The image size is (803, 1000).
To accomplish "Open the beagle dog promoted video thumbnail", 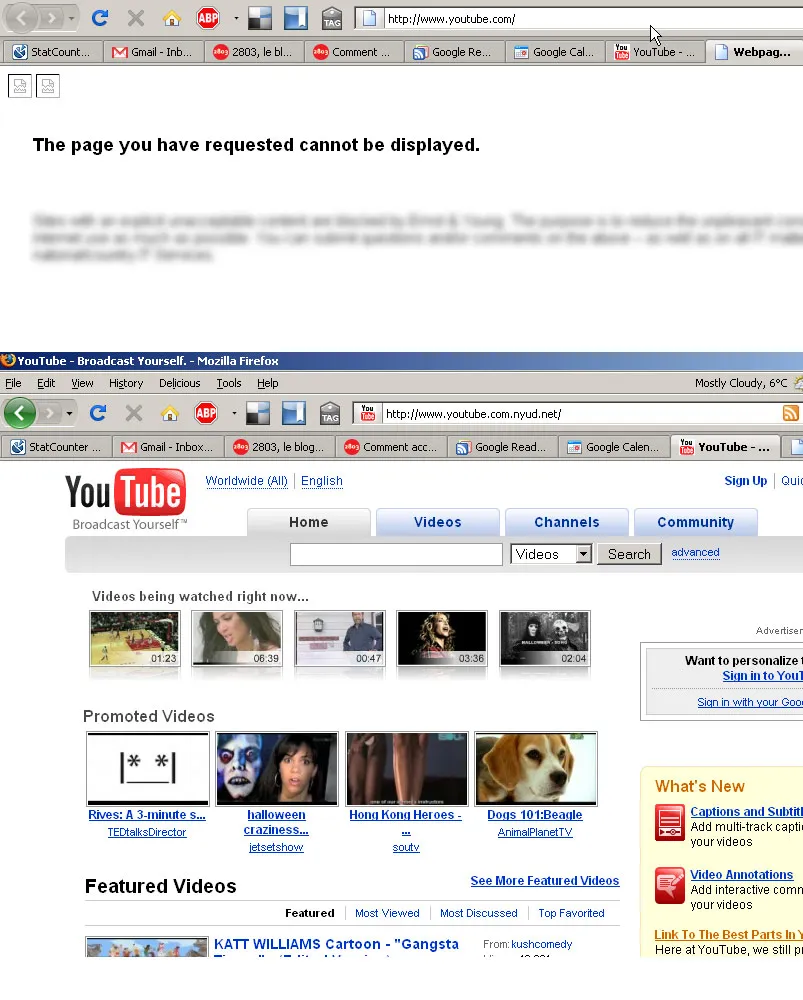I will point(536,768).
